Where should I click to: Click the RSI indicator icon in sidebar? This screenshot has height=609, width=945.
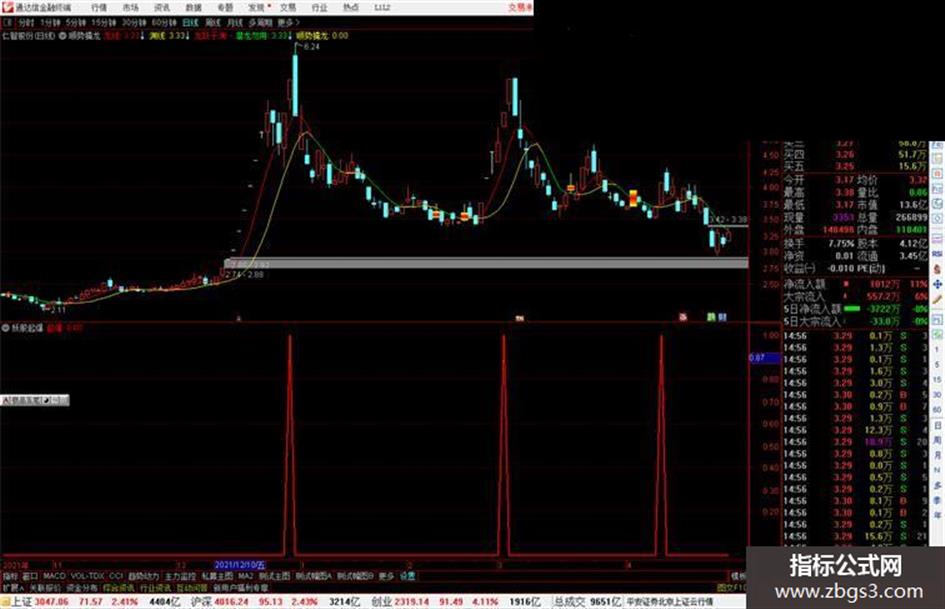pyautogui.click(x=937, y=254)
